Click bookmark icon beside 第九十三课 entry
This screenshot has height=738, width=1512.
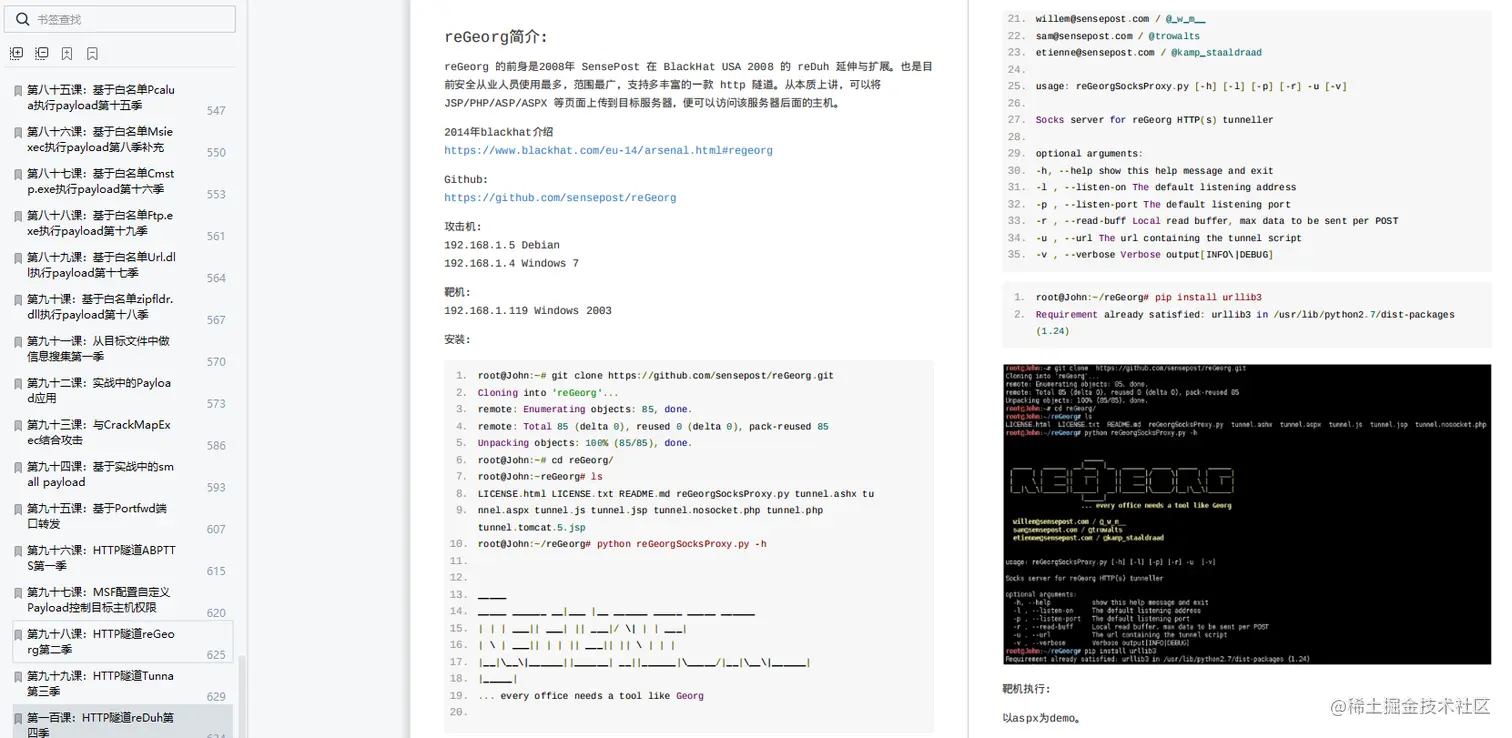pyautogui.click(x=18, y=426)
